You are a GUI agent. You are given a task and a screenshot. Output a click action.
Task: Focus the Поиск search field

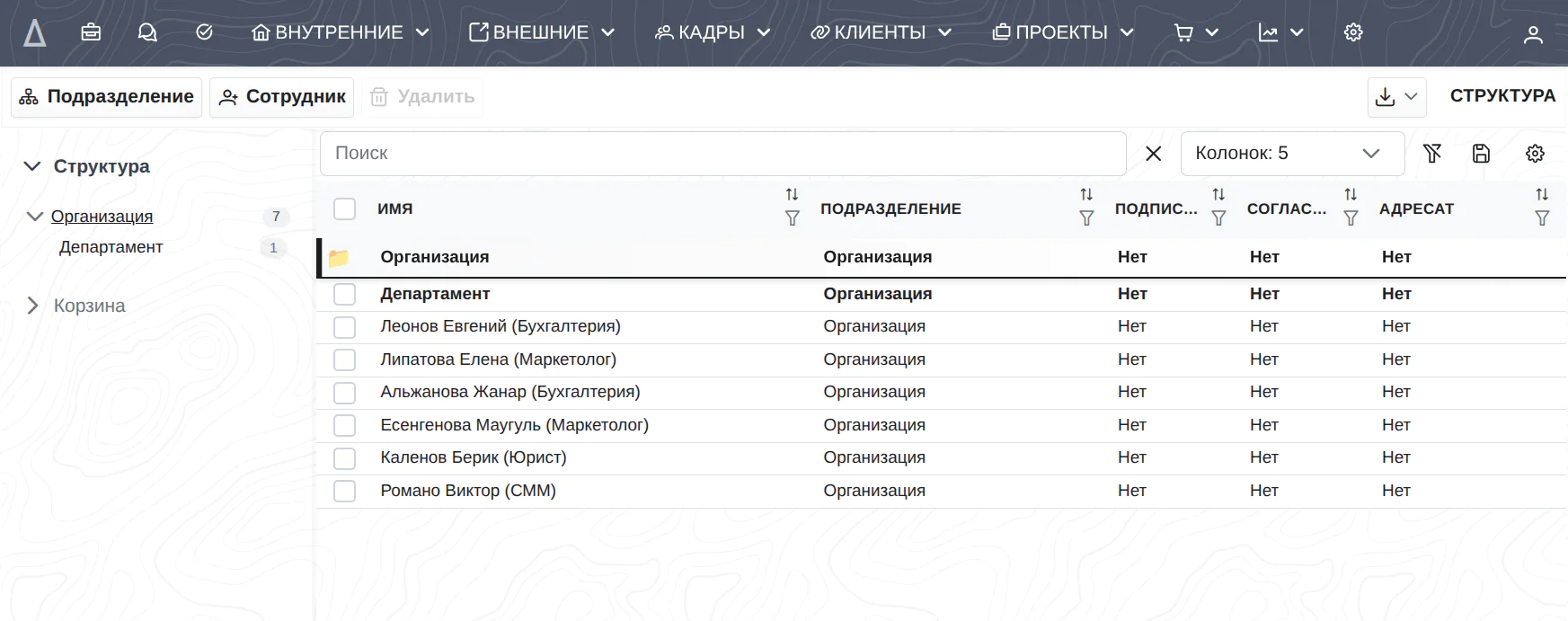coord(722,154)
